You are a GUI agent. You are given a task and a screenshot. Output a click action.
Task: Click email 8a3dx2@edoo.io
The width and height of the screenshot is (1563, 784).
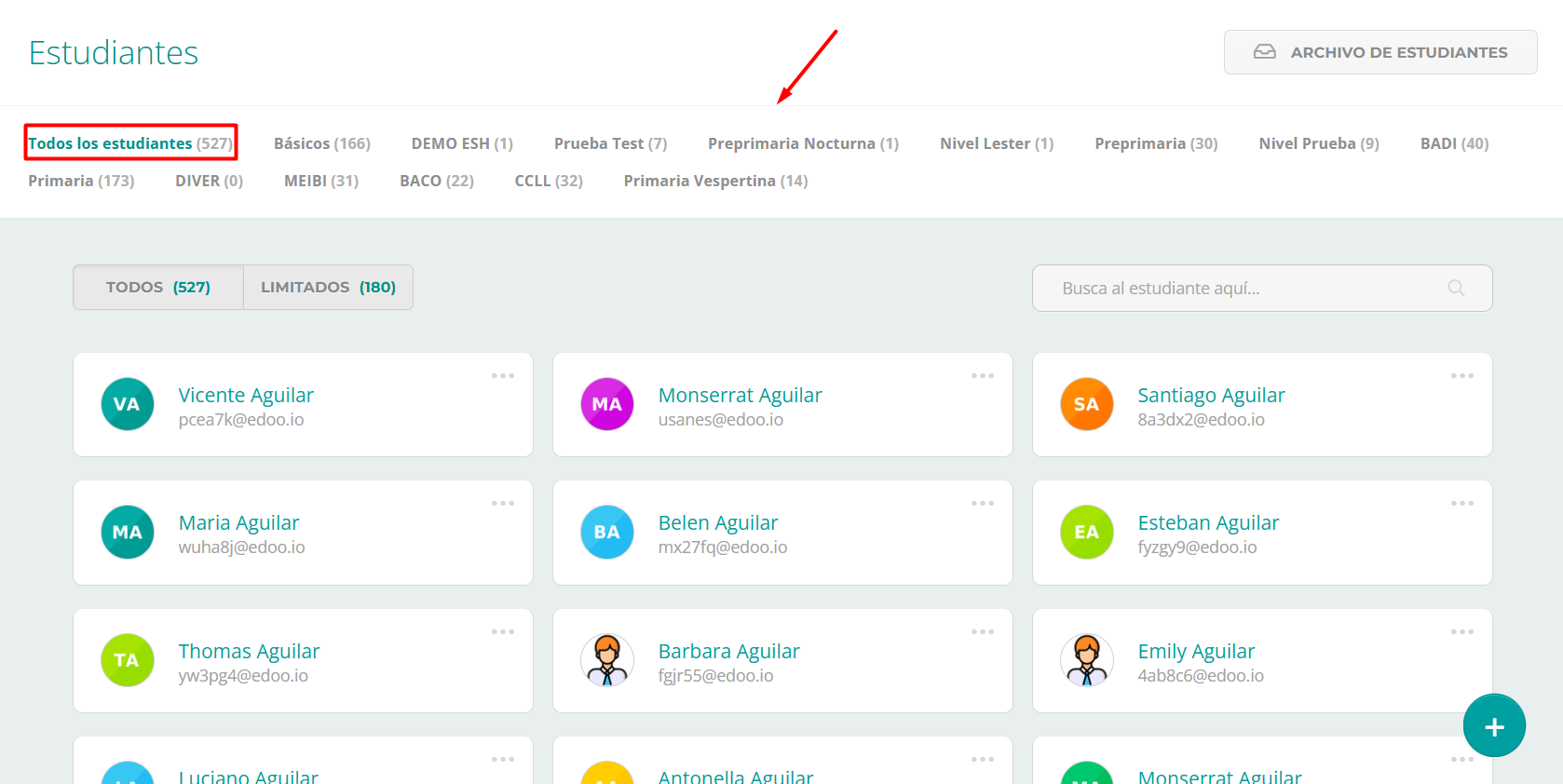(1201, 420)
